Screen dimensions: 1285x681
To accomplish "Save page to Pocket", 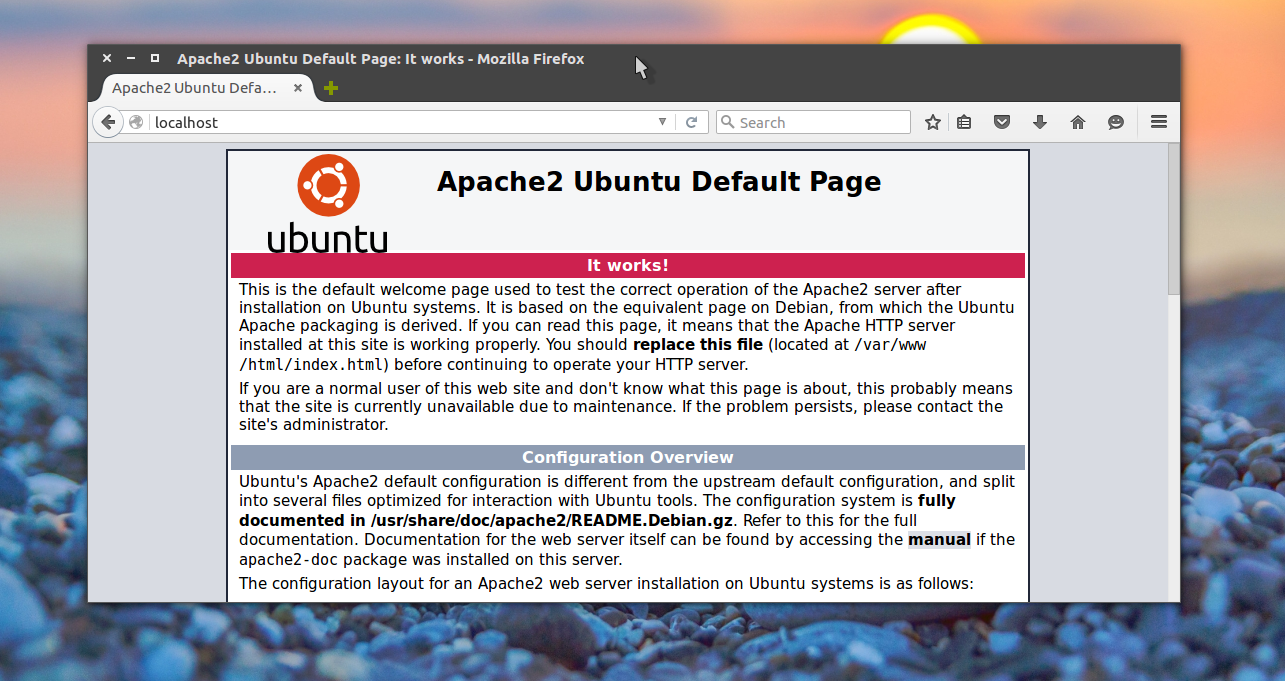I will point(1002,122).
